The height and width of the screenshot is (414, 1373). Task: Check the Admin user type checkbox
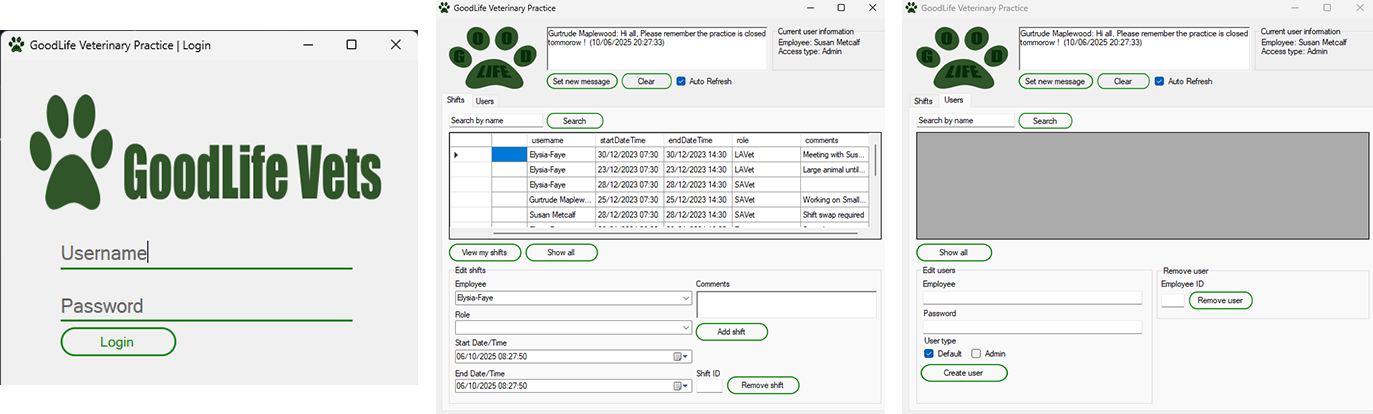pyautogui.click(x=977, y=354)
